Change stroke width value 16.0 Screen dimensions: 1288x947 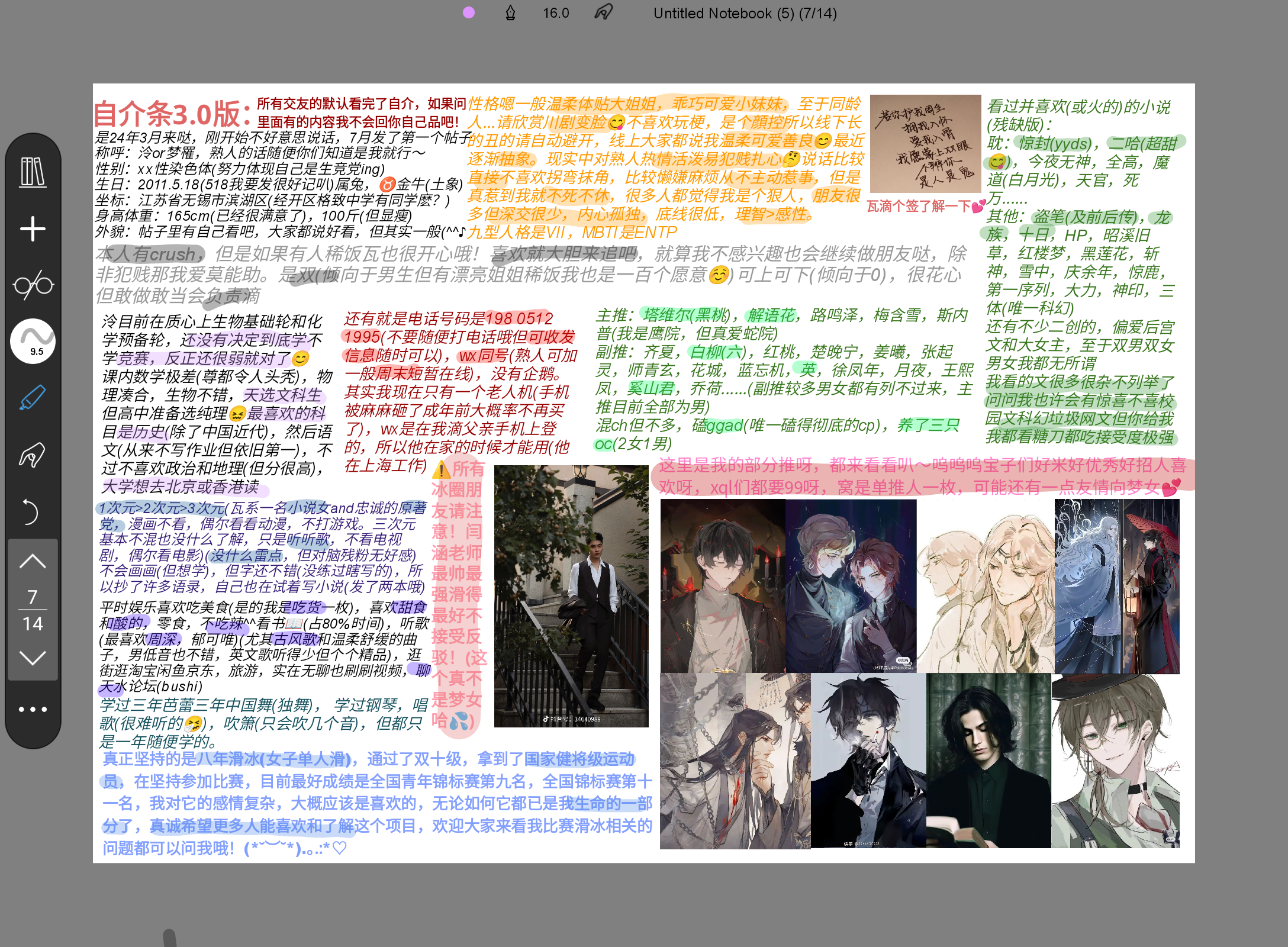[556, 13]
